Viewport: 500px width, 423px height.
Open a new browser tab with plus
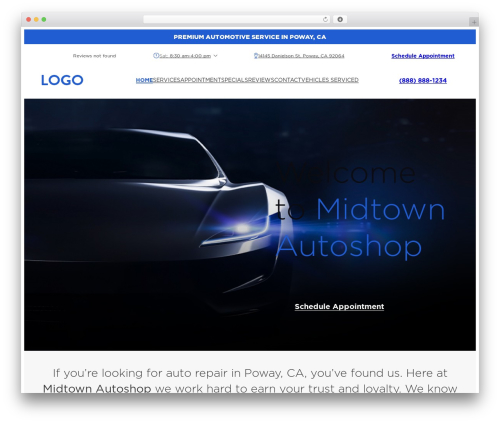pos(474,22)
